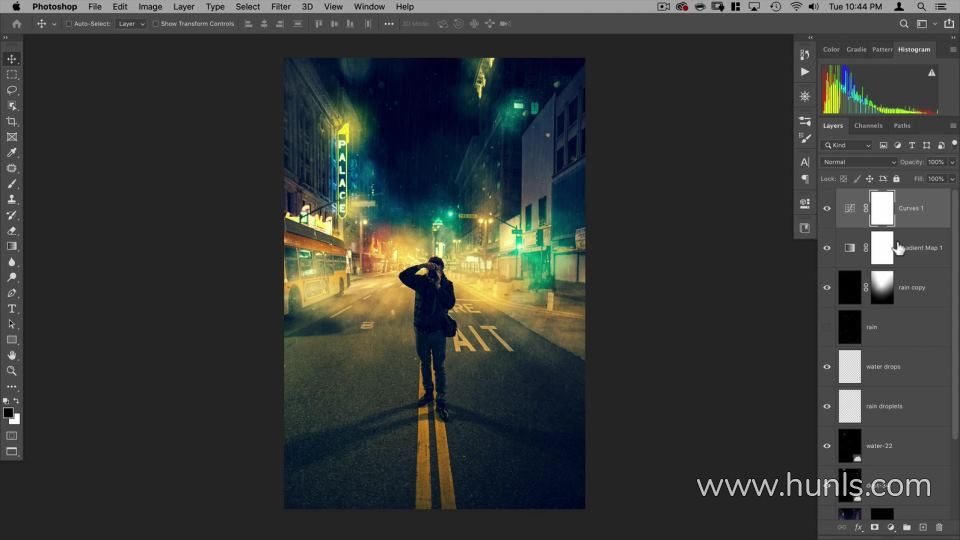The height and width of the screenshot is (540, 960).
Task: Select the Blur tool
Action: click(12, 262)
